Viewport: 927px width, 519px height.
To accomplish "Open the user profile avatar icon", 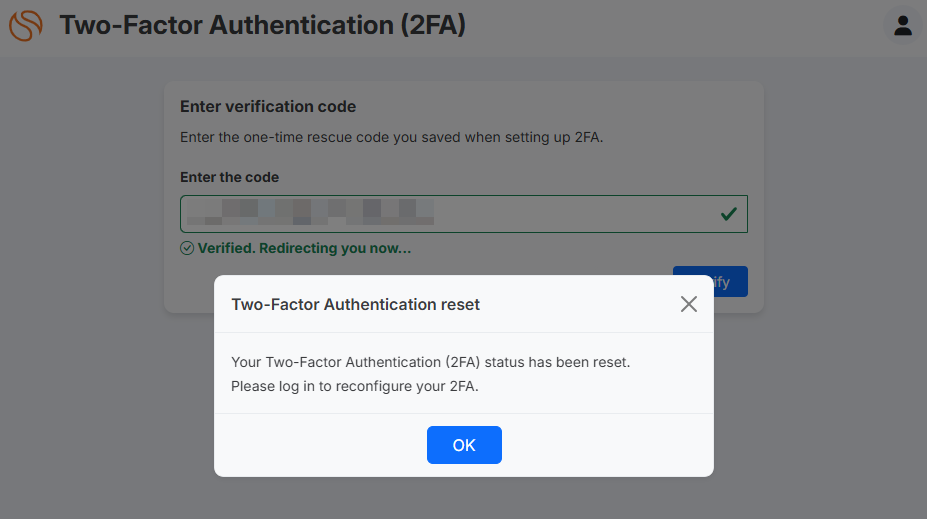I will pos(902,25).
